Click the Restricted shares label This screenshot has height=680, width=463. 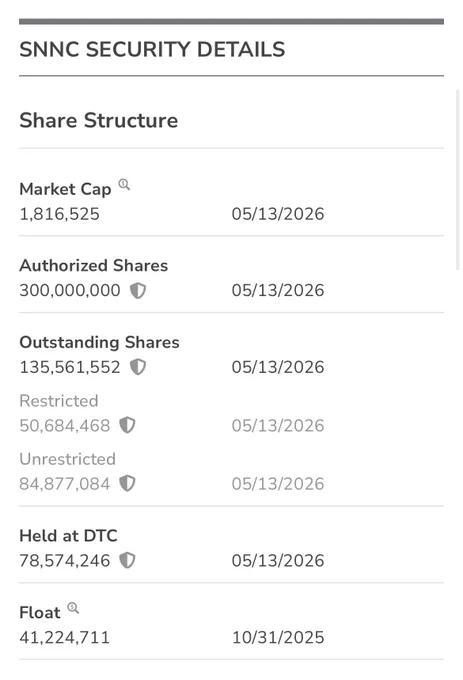[x=59, y=401]
